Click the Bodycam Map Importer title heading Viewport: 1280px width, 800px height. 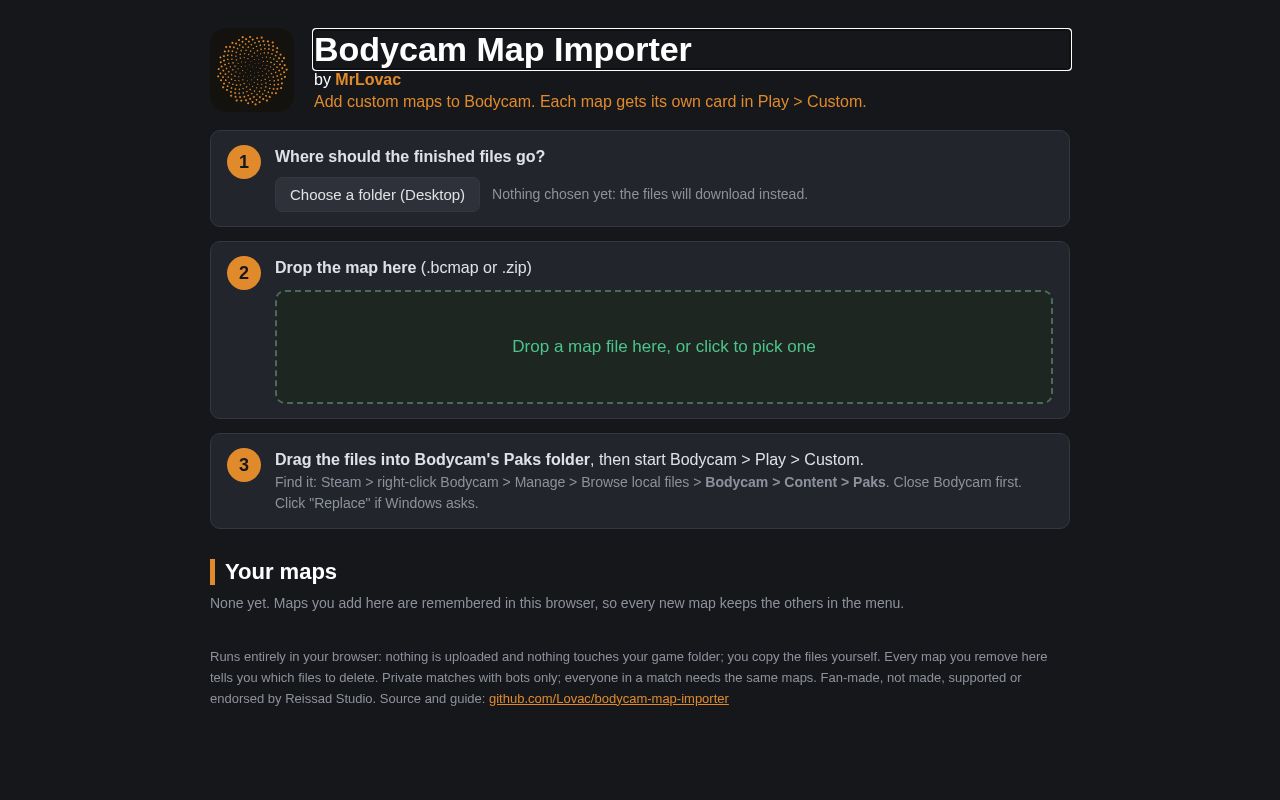692,49
